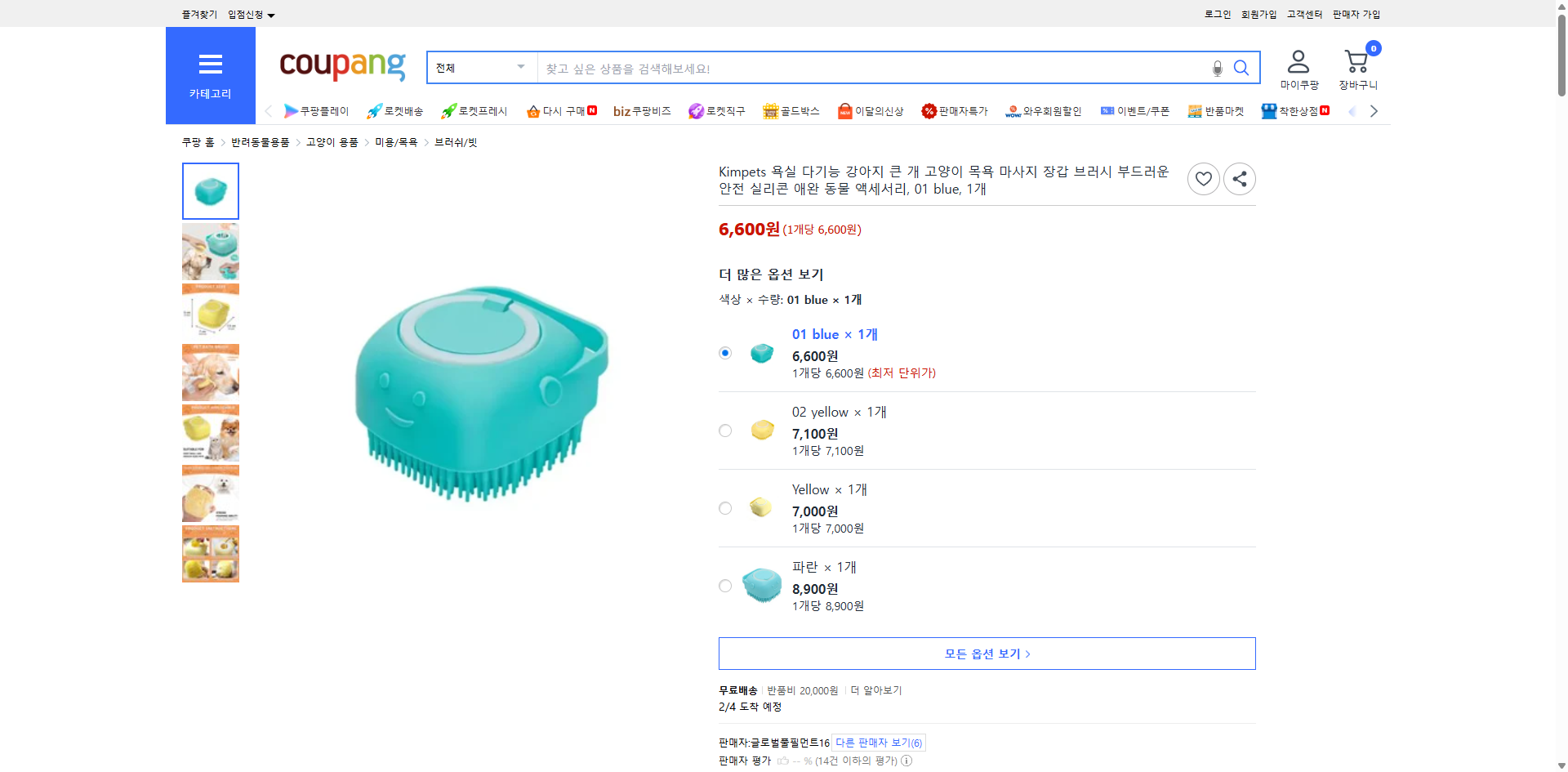Go to 로켓프레시 menu item

point(472,110)
